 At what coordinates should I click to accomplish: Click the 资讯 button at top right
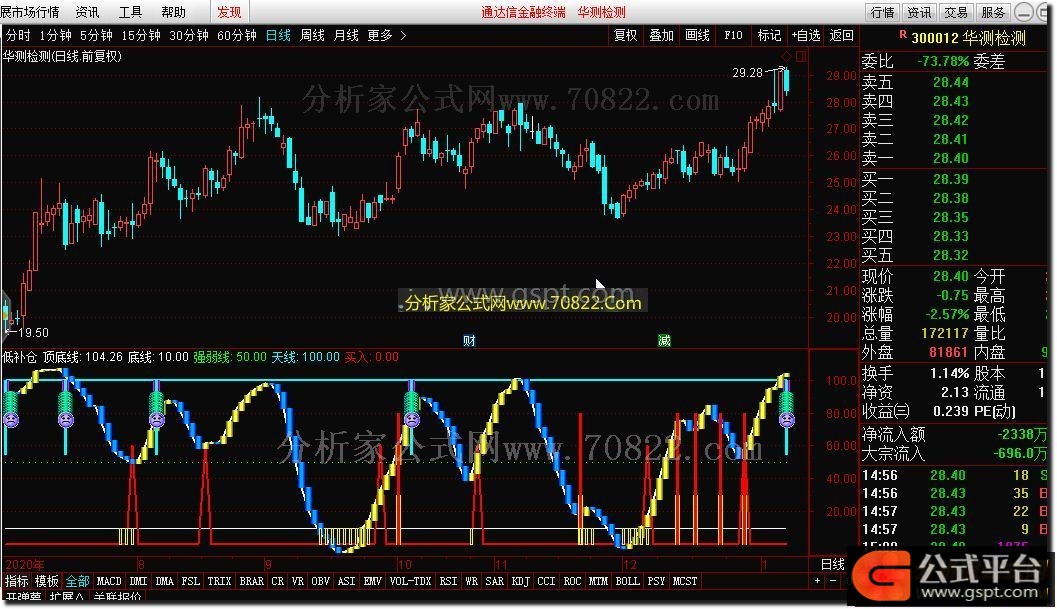click(919, 12)
